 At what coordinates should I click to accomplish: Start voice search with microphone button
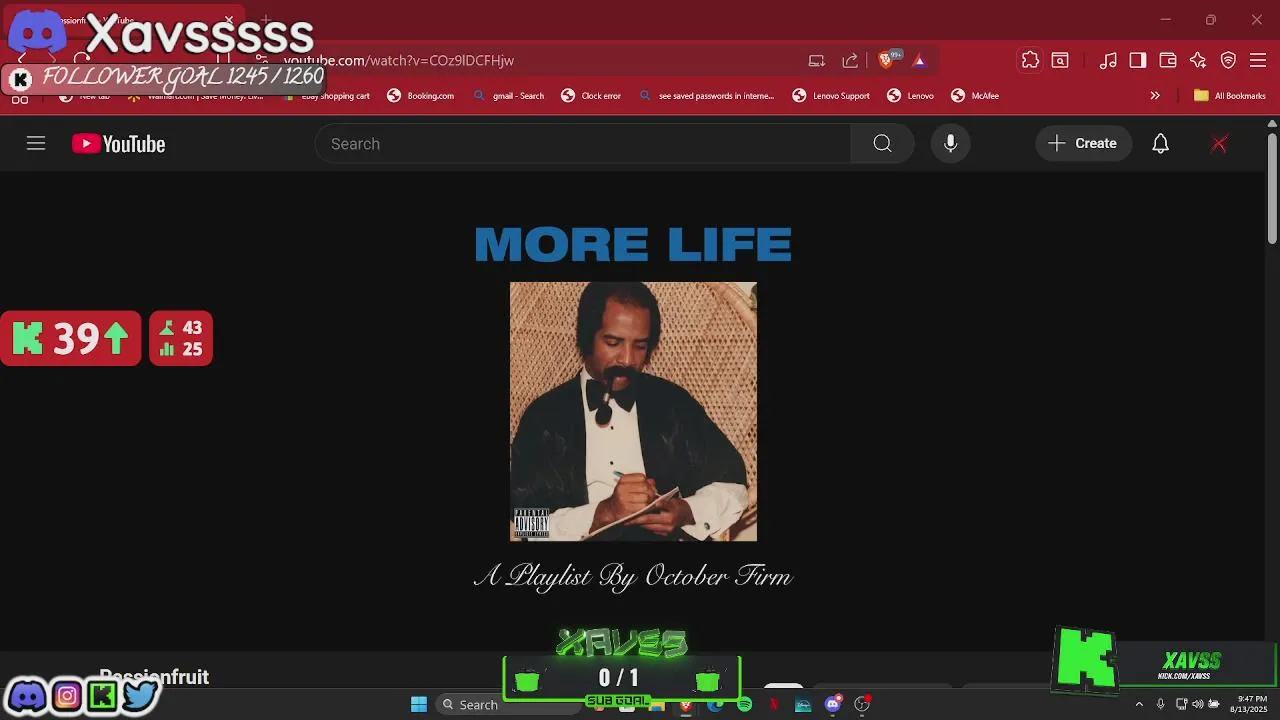coord(951,144)
